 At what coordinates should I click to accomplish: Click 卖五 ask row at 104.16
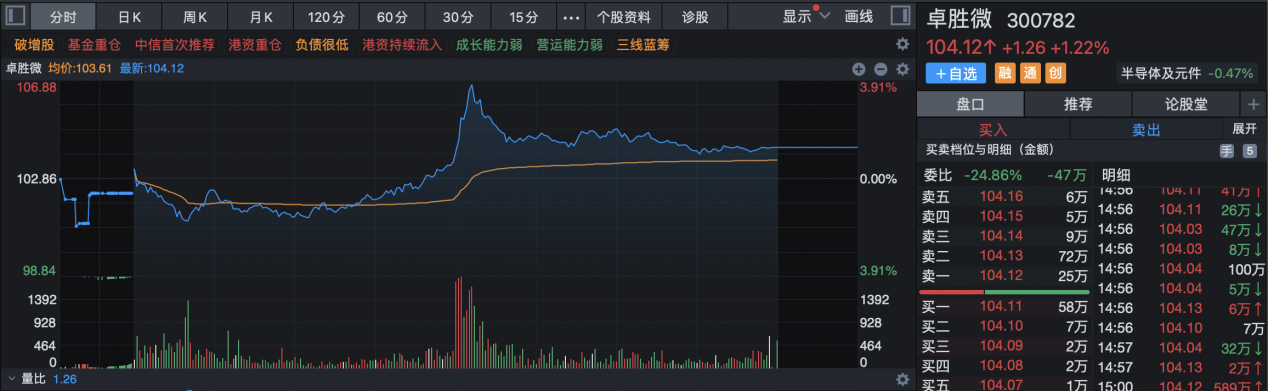[1004, 198]
